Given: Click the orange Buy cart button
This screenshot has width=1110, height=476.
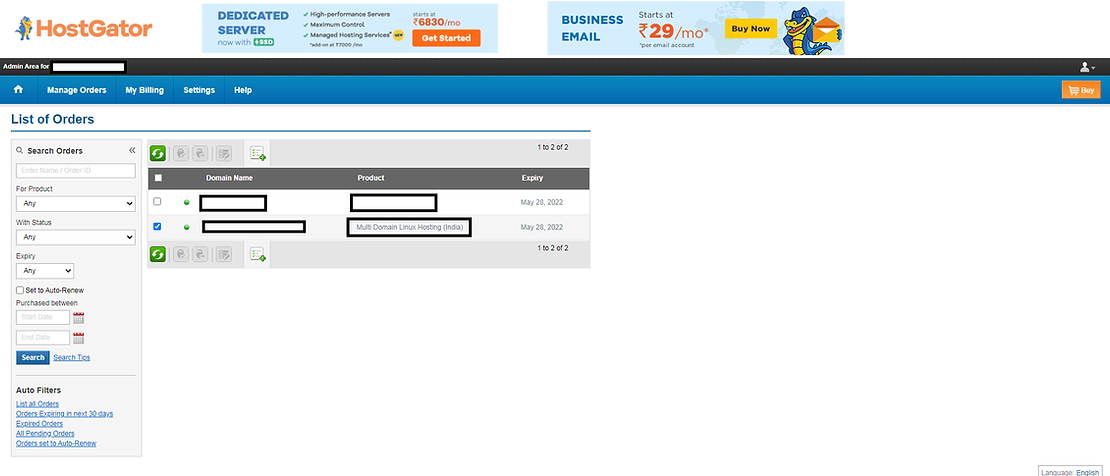Looking at the screenshot, I should coord(1080,90).
